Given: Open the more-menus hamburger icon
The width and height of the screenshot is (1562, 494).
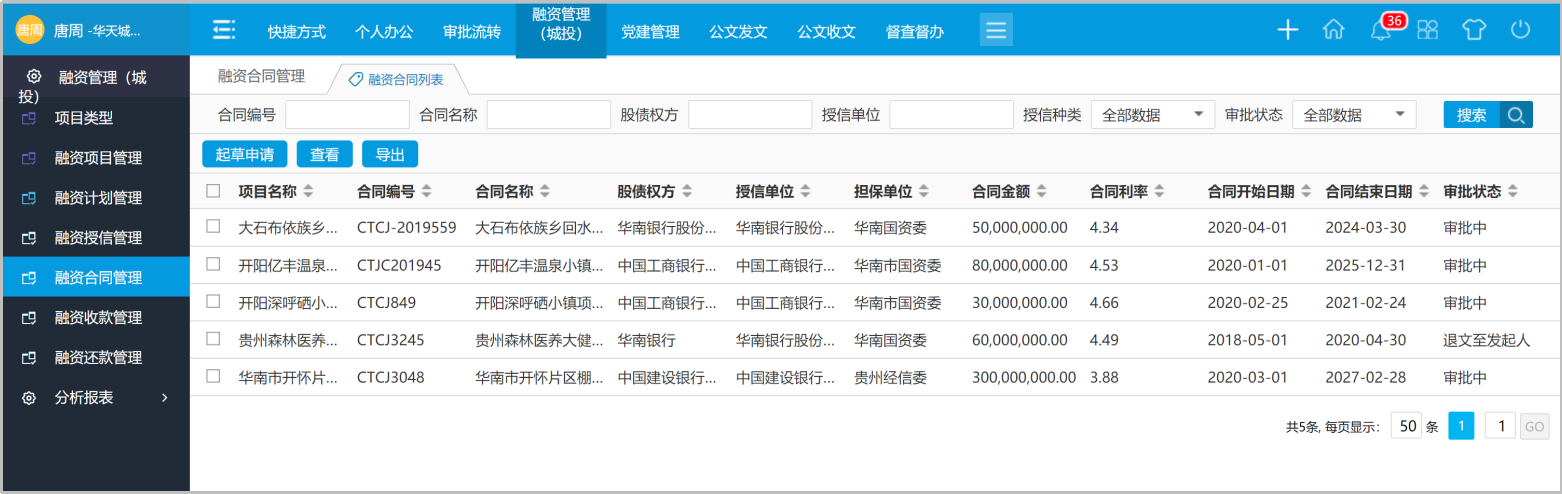Looking at the screenshot, I should click(996, 30).
